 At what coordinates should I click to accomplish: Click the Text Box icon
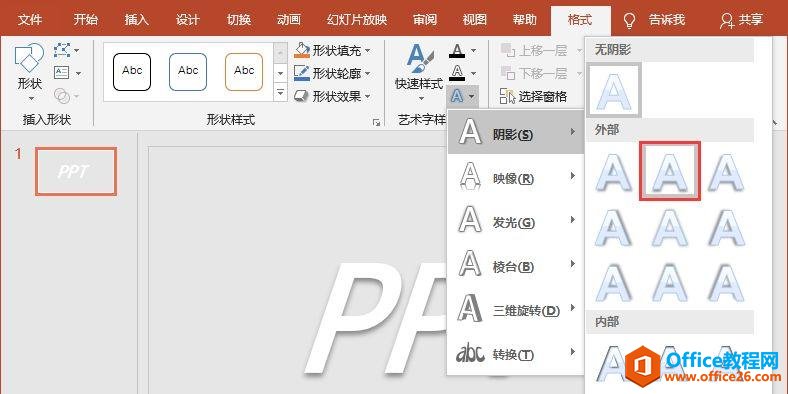61,73
